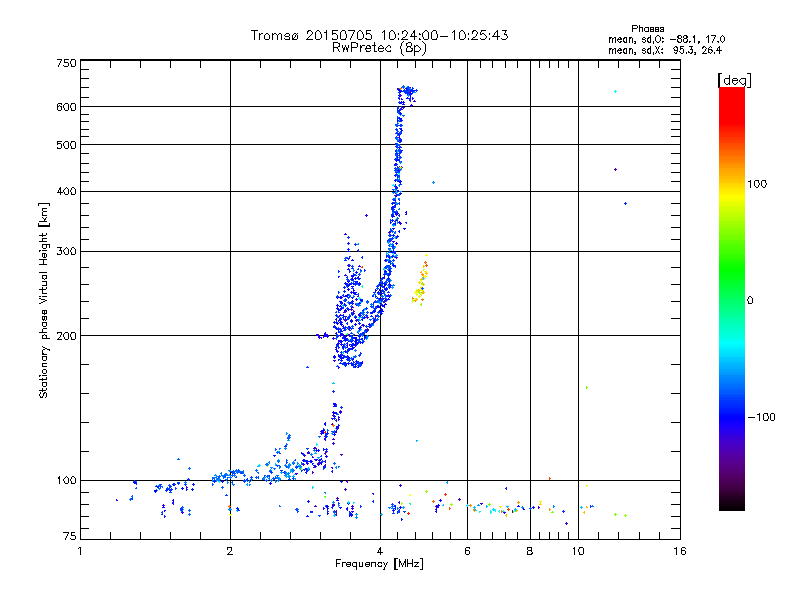This screenshot has width=800, height=600.
Task: Click the 75 height axis tick label
Action: [x=70, y=536]
